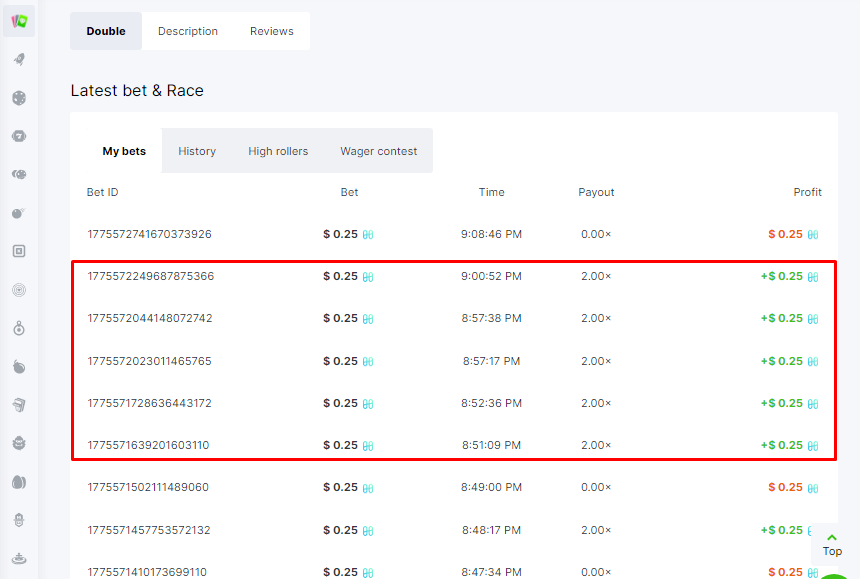Image resolution: width=860 pixels, height=579 pixels.
Task: Show the High rollers tab
Action: (278, 151)
